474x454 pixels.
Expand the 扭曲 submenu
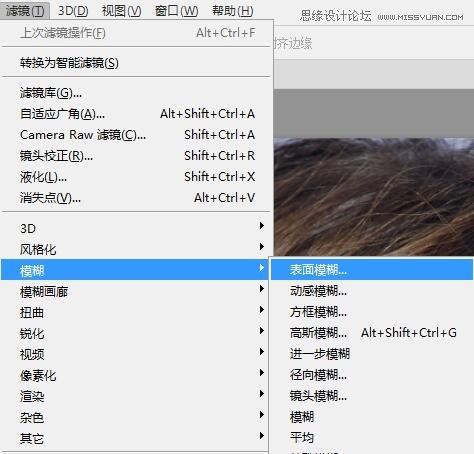pyautogui.click(x=135, y=313)
